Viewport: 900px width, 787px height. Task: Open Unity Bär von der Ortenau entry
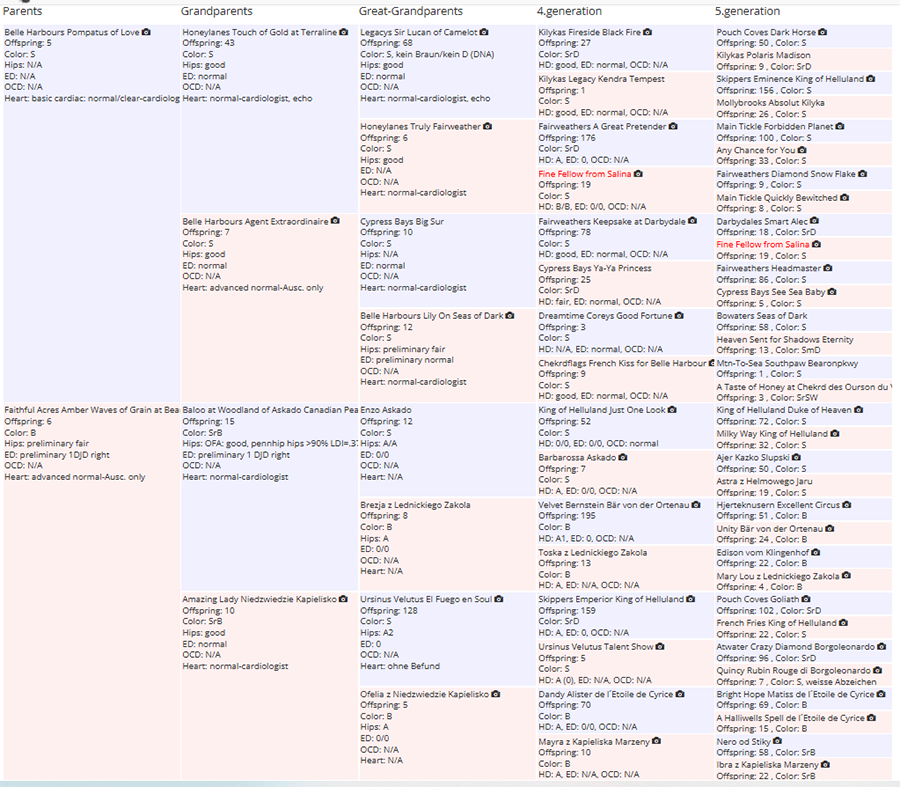coord(769,529)
